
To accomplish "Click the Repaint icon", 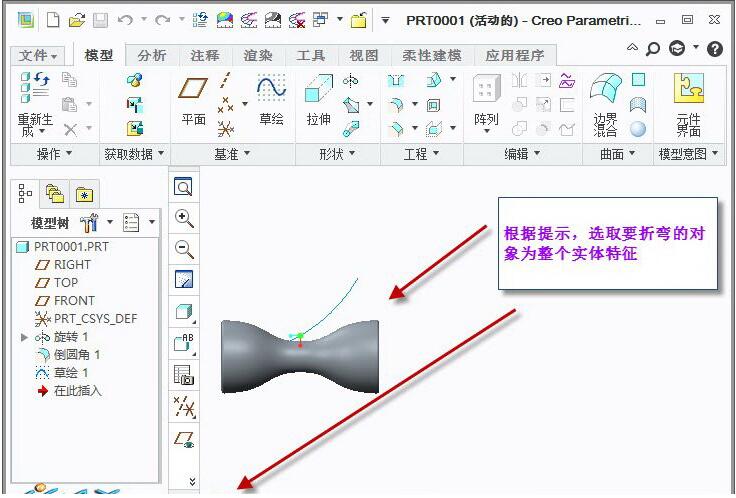I will tap(184, 279).
